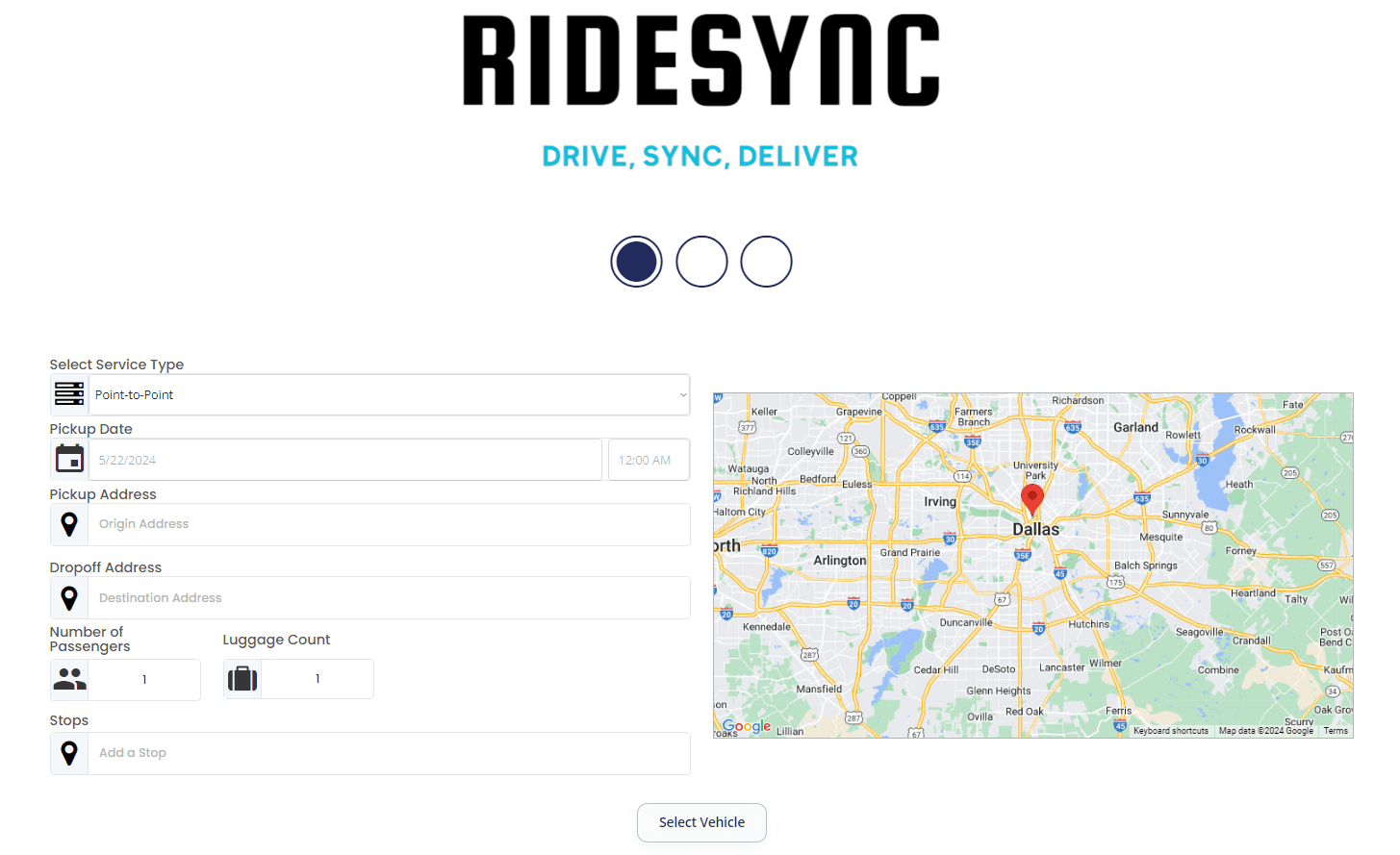Click the Pickup Address location pin icon
The height and width of the screenshot is (855, 1400).
68,524
